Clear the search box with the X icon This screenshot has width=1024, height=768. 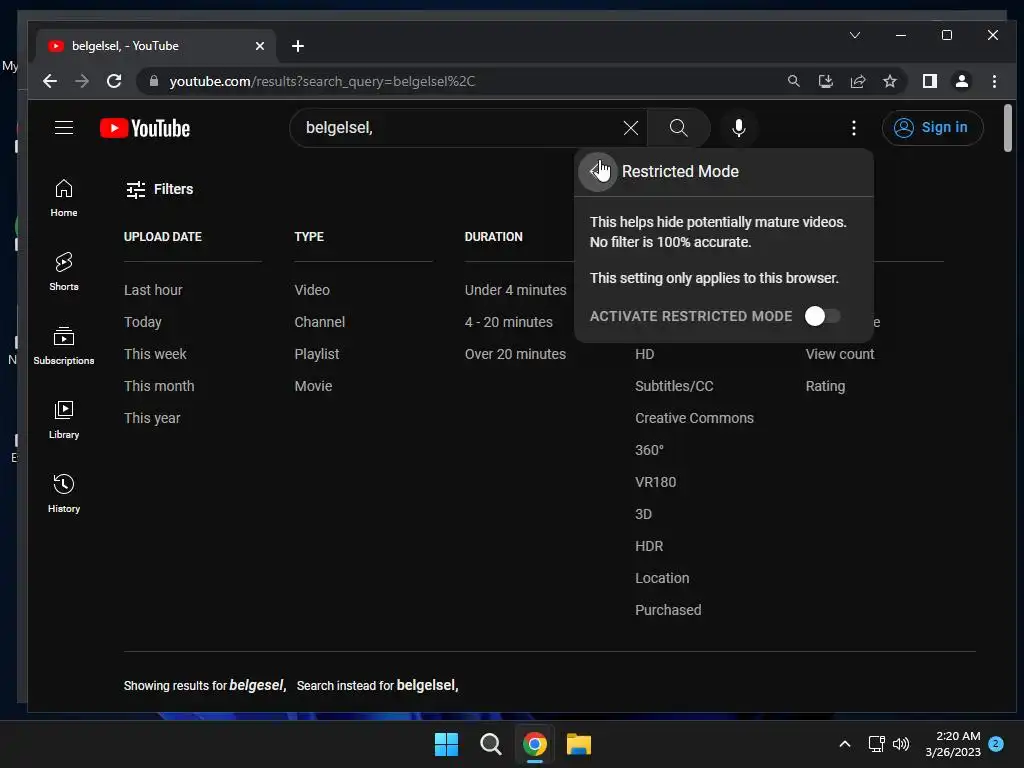[x=630, y=128]
